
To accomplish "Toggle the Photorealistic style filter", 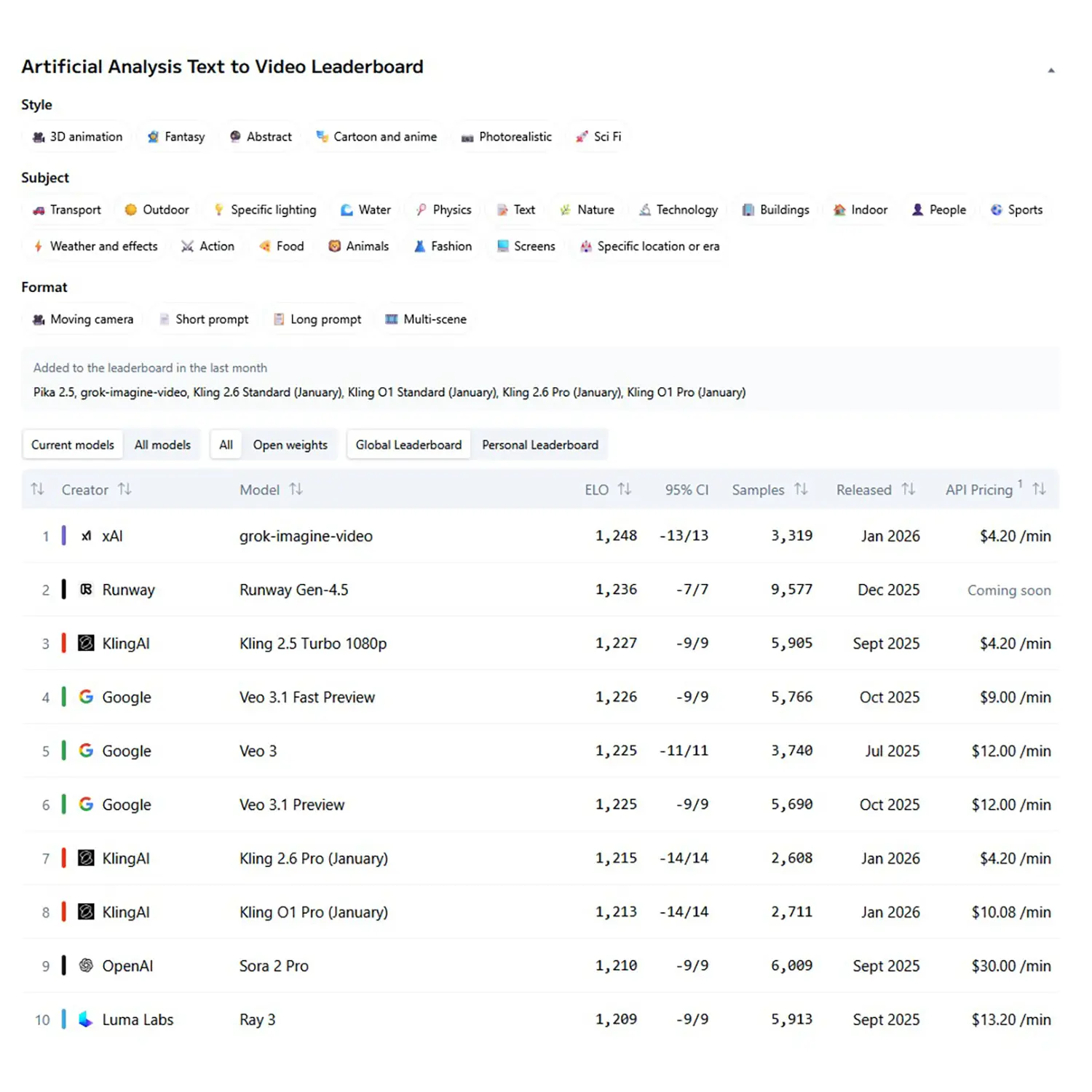I will pyautogui.click(x=507, y=137).
